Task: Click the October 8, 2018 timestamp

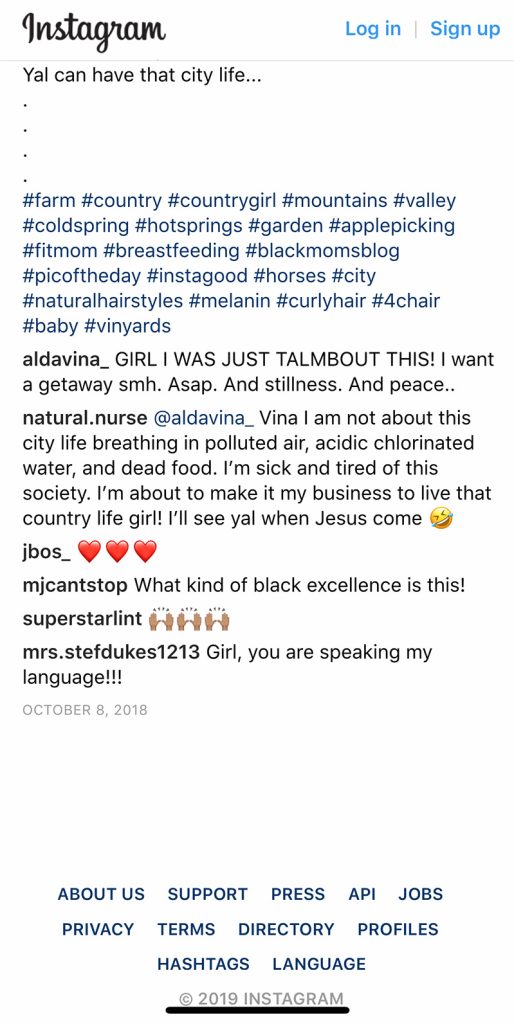Action: point(85,710)
